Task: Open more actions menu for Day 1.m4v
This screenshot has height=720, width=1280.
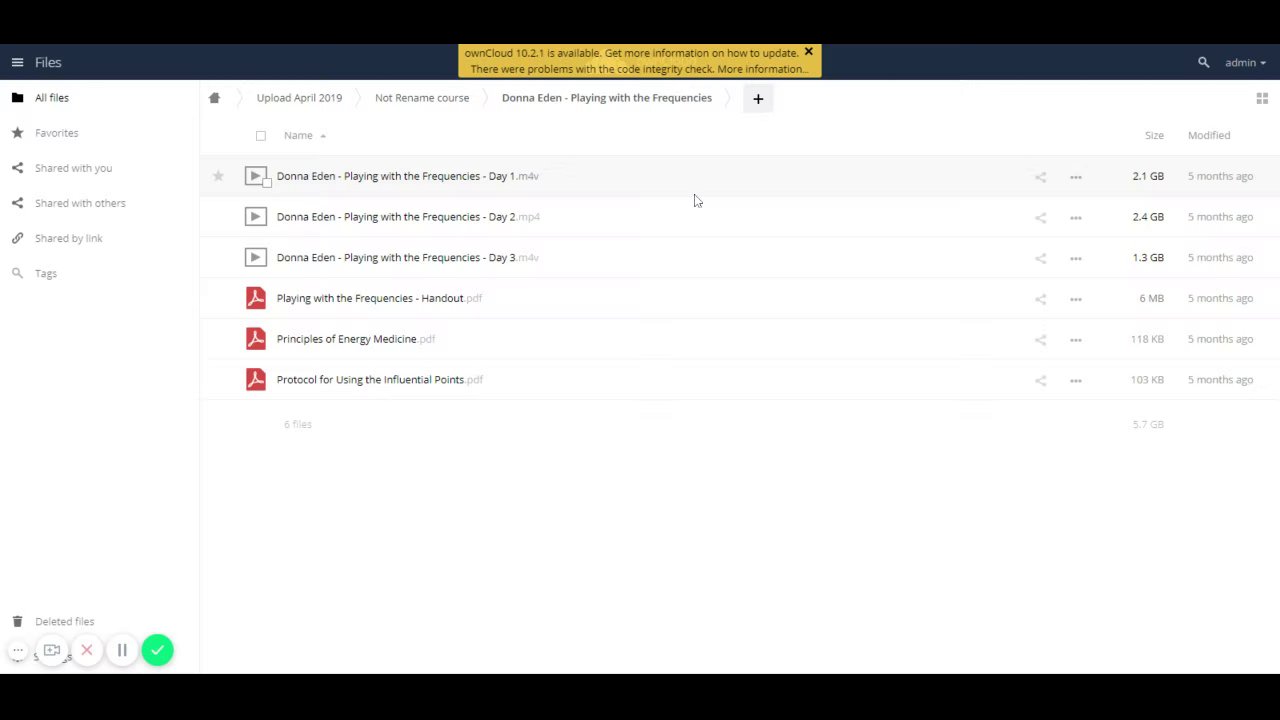Action: tap(1076, 177)
